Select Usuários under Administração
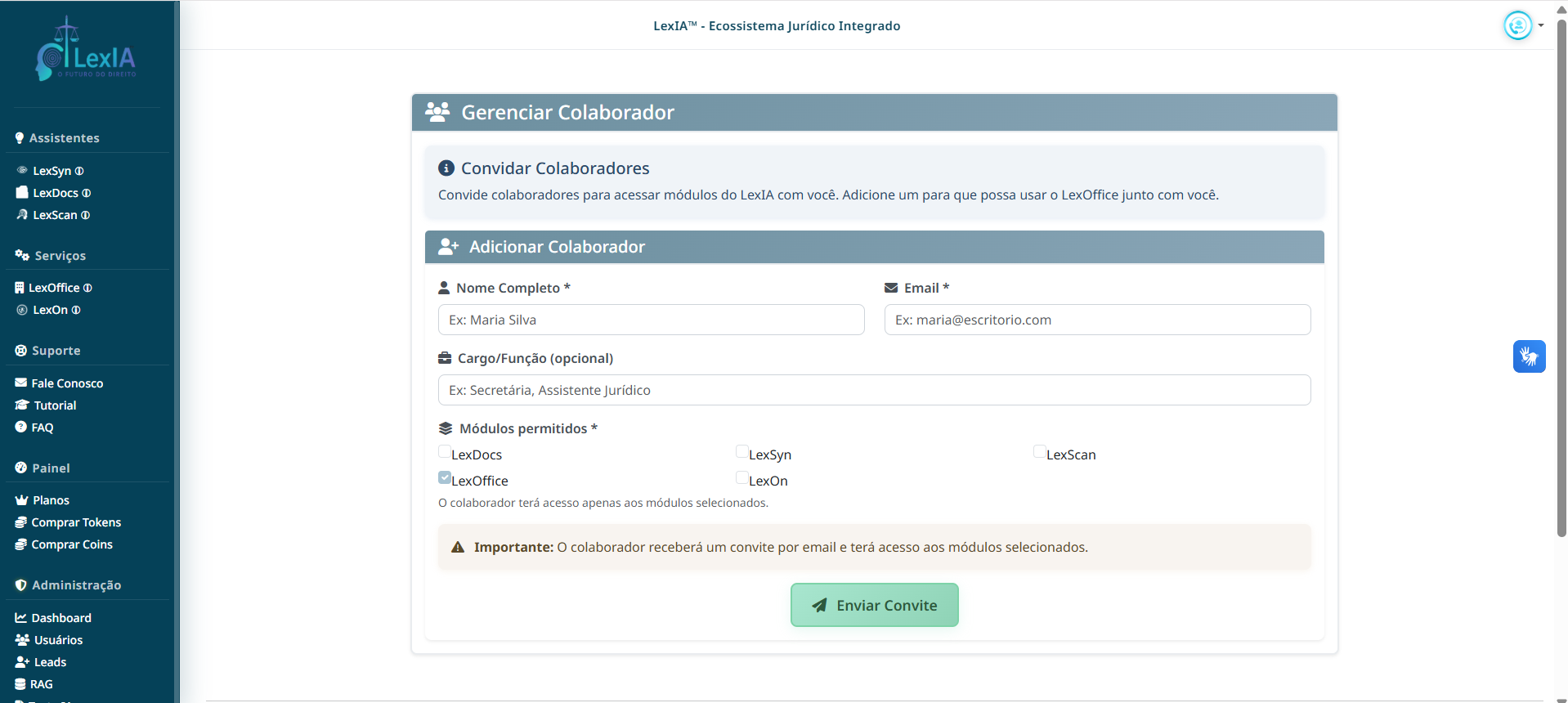1568x703 pixels. (x=58, y=639)
